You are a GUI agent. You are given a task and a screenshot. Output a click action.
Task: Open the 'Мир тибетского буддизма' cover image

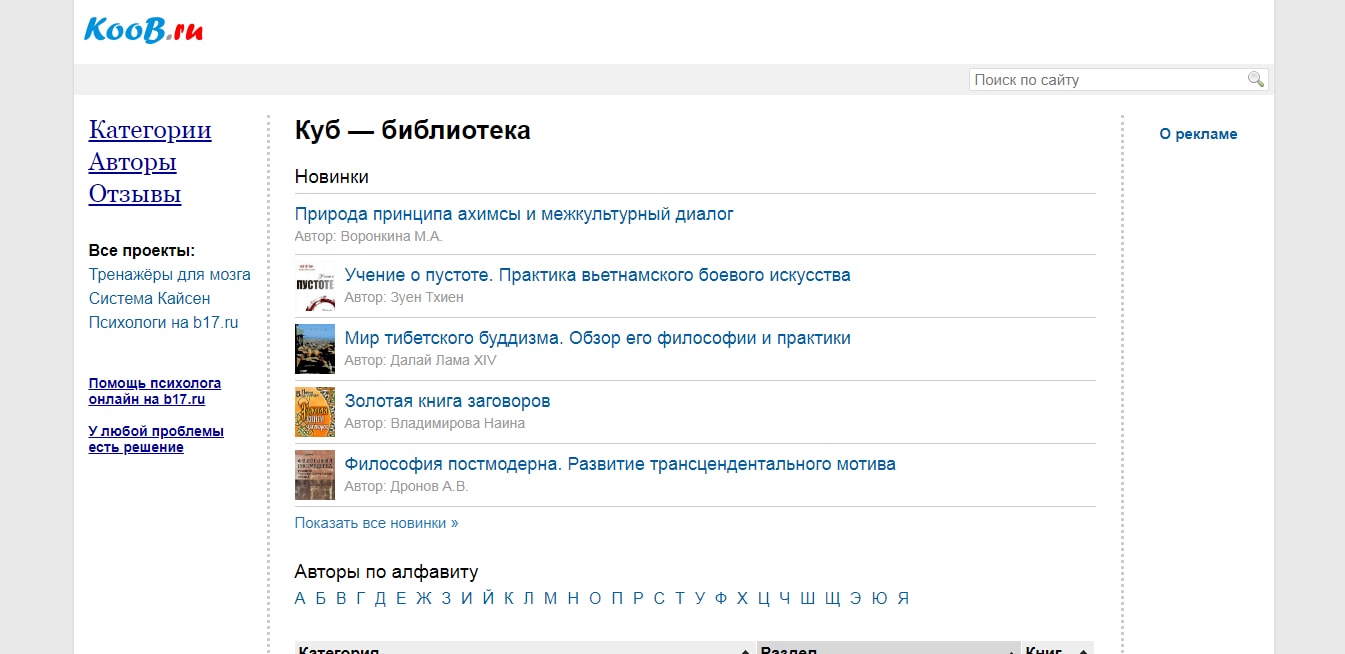314,349
